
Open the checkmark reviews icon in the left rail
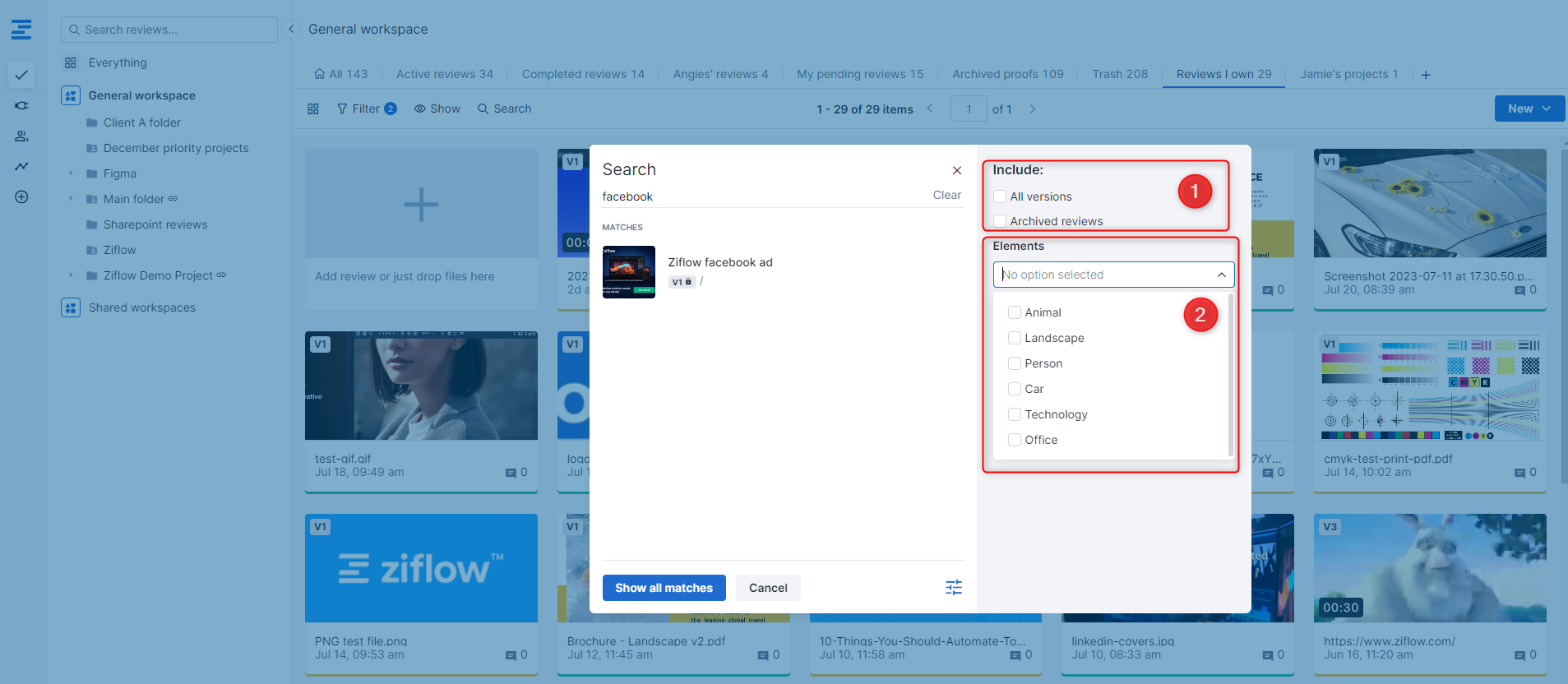click(21, 75)
